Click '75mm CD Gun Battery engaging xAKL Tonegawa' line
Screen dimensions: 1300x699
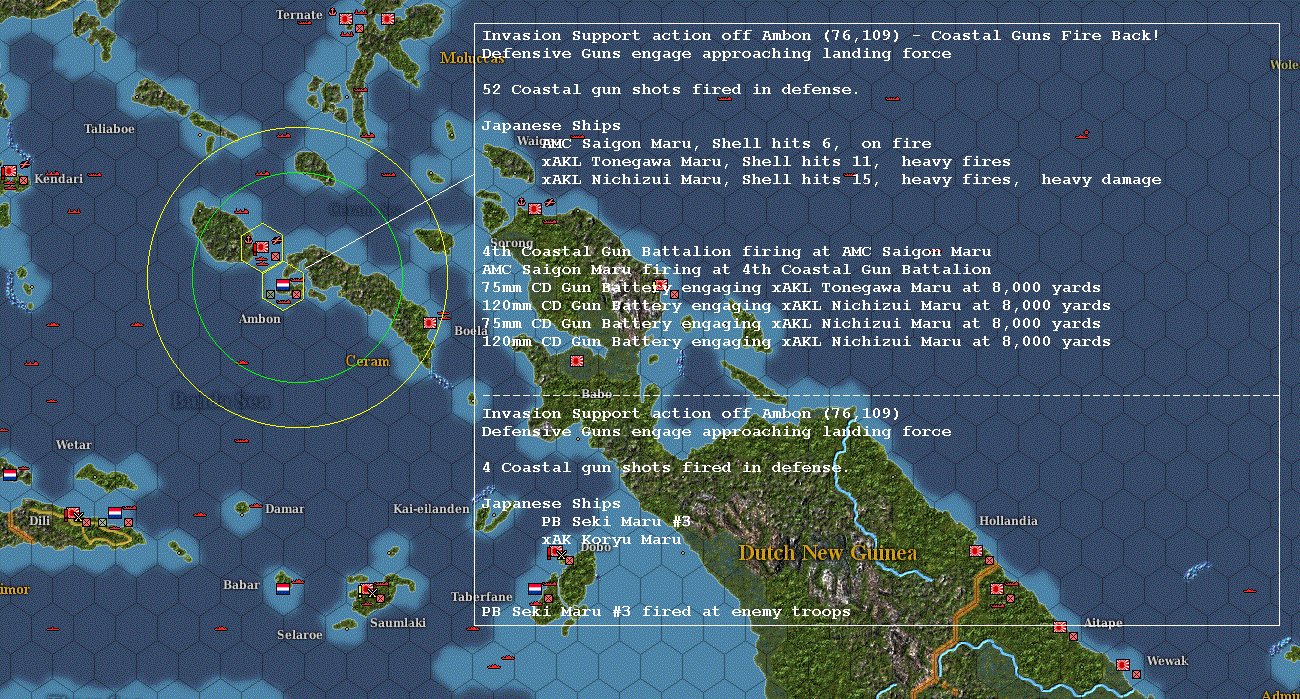click(791, 287)
